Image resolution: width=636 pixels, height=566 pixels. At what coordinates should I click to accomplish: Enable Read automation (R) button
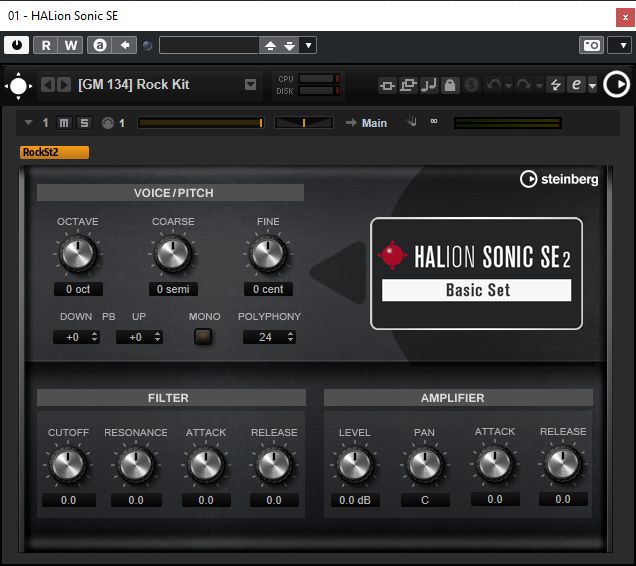tap(46, 45)
